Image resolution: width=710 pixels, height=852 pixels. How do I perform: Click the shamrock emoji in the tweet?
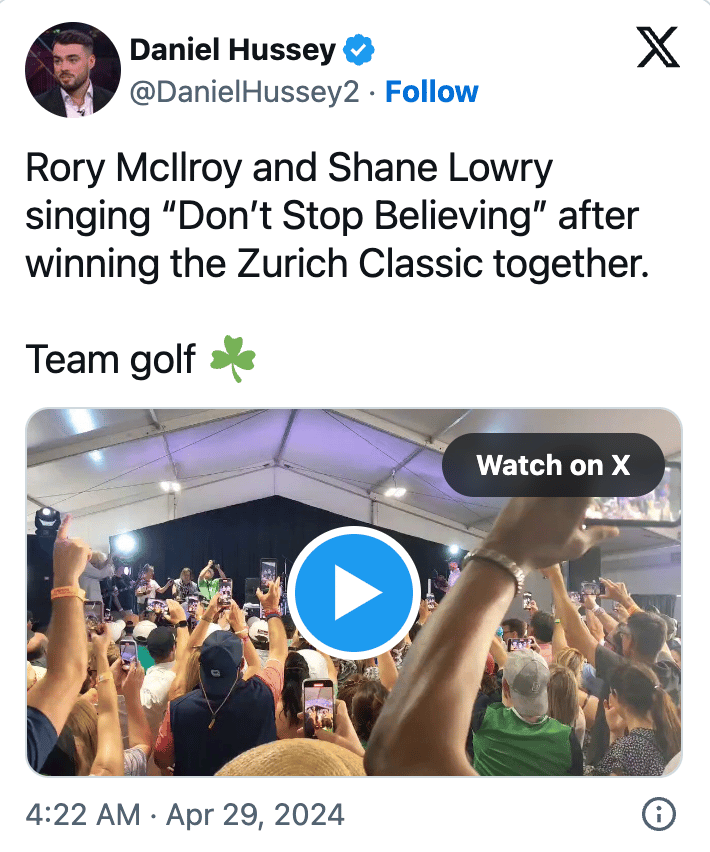[x=233, y=360]
